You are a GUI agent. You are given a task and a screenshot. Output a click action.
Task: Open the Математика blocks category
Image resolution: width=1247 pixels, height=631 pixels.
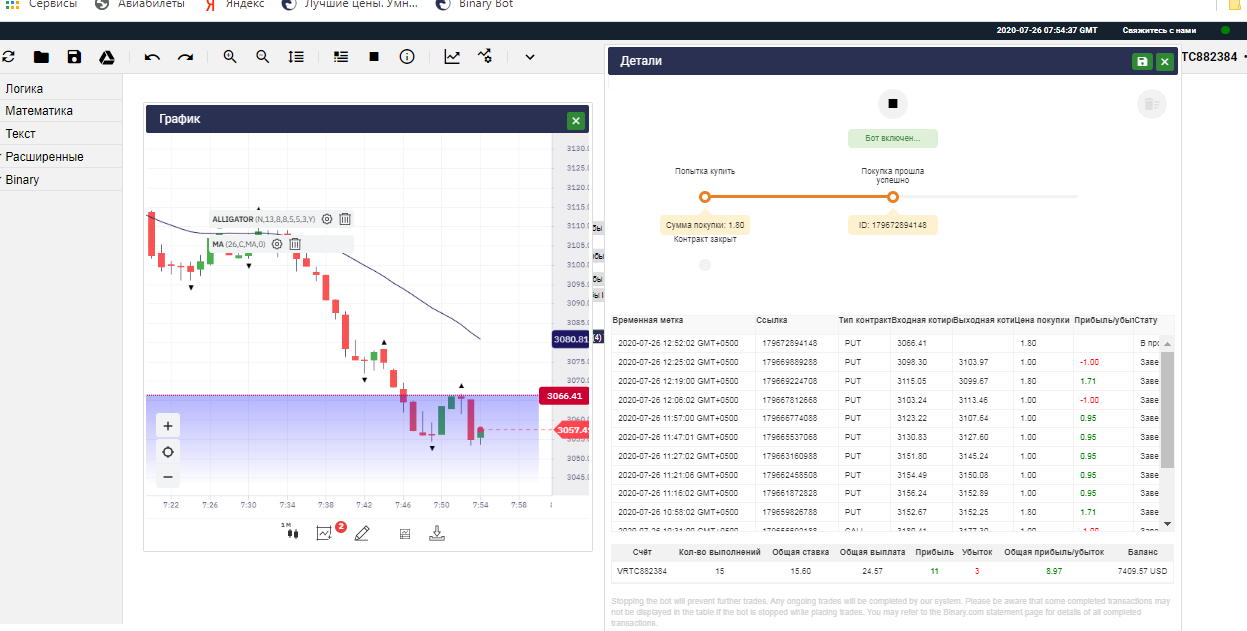coord(39,111)
